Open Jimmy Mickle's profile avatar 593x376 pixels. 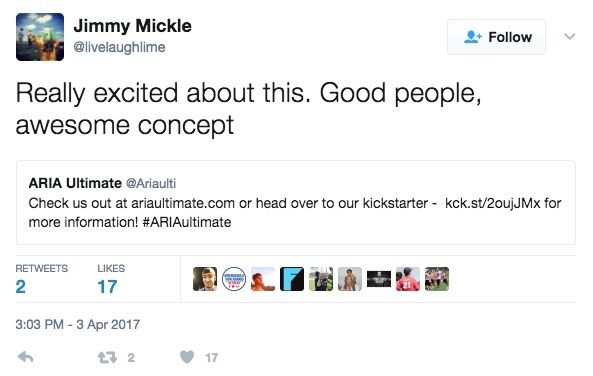(x=40, y=37)
